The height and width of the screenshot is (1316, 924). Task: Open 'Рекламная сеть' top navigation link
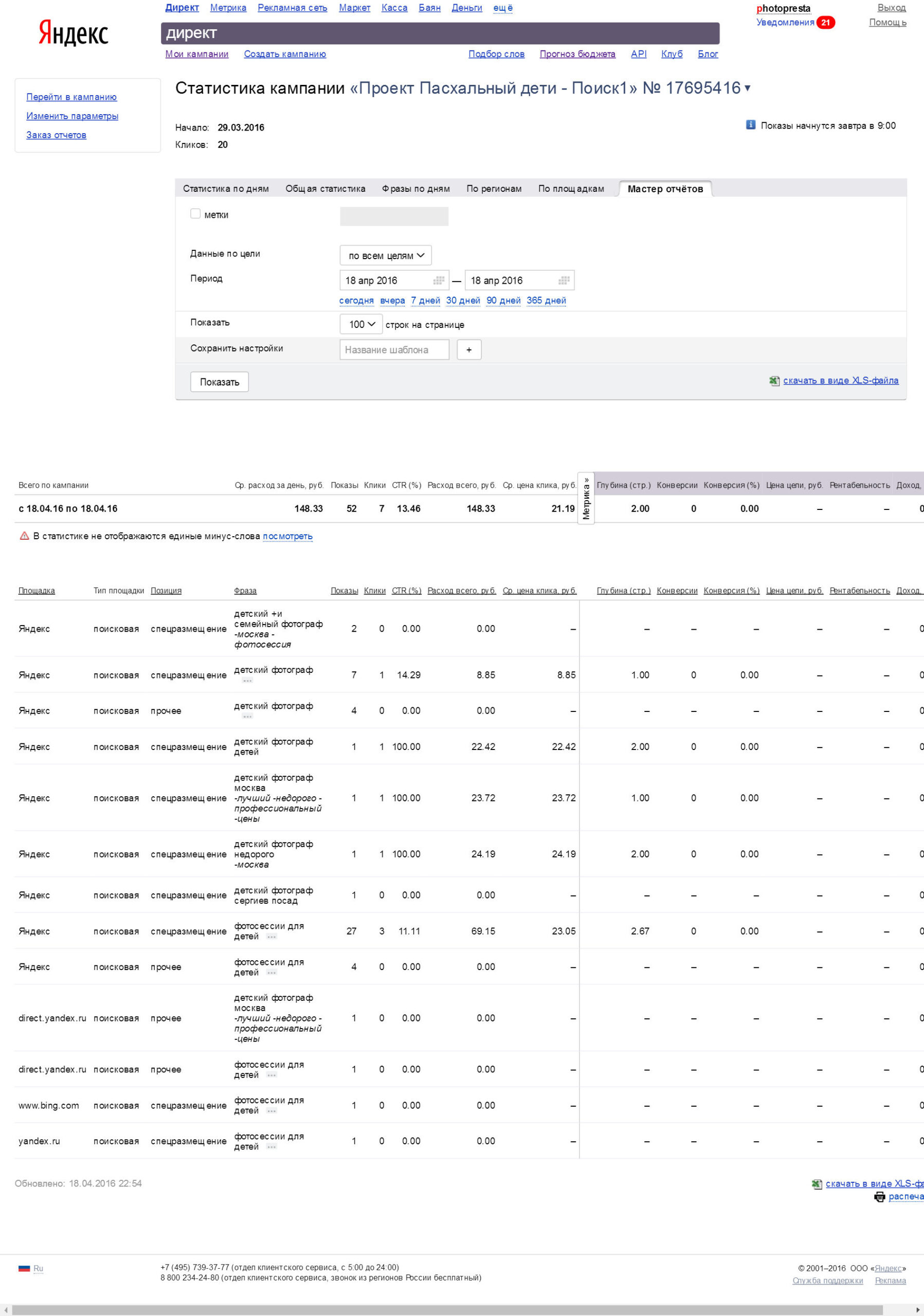tap(293, 7)
